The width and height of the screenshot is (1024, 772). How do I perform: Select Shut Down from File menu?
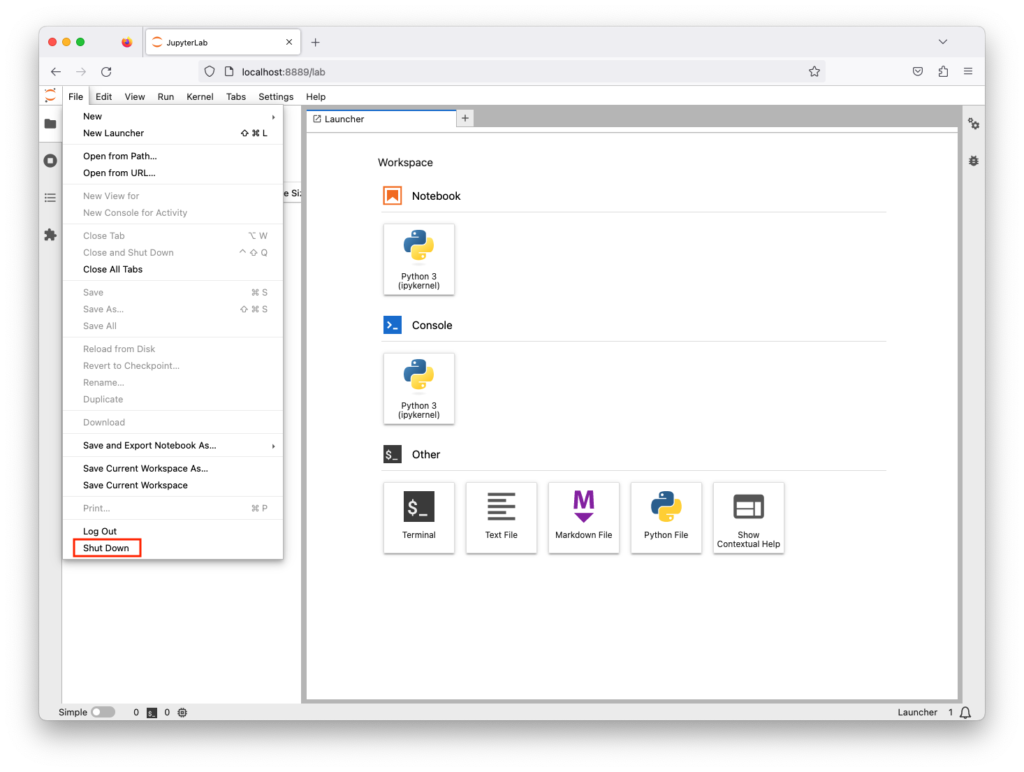106,548
